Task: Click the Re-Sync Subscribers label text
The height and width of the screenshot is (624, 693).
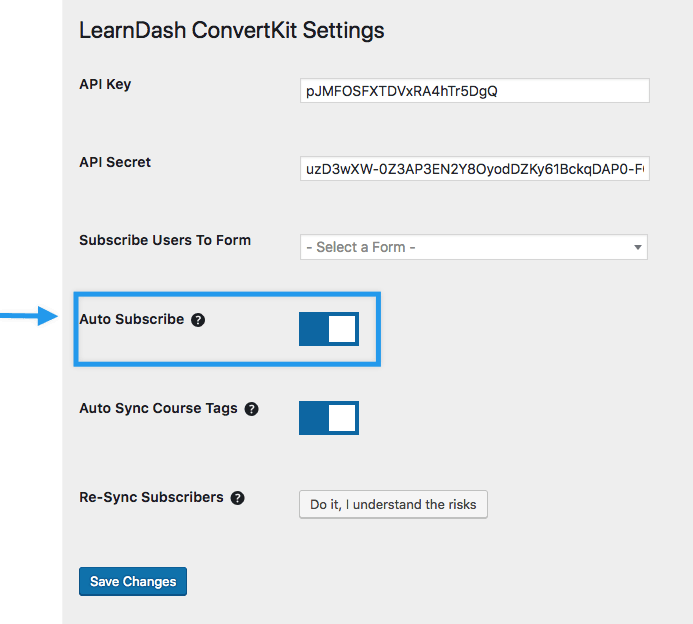Action: [x=151, y=497]
